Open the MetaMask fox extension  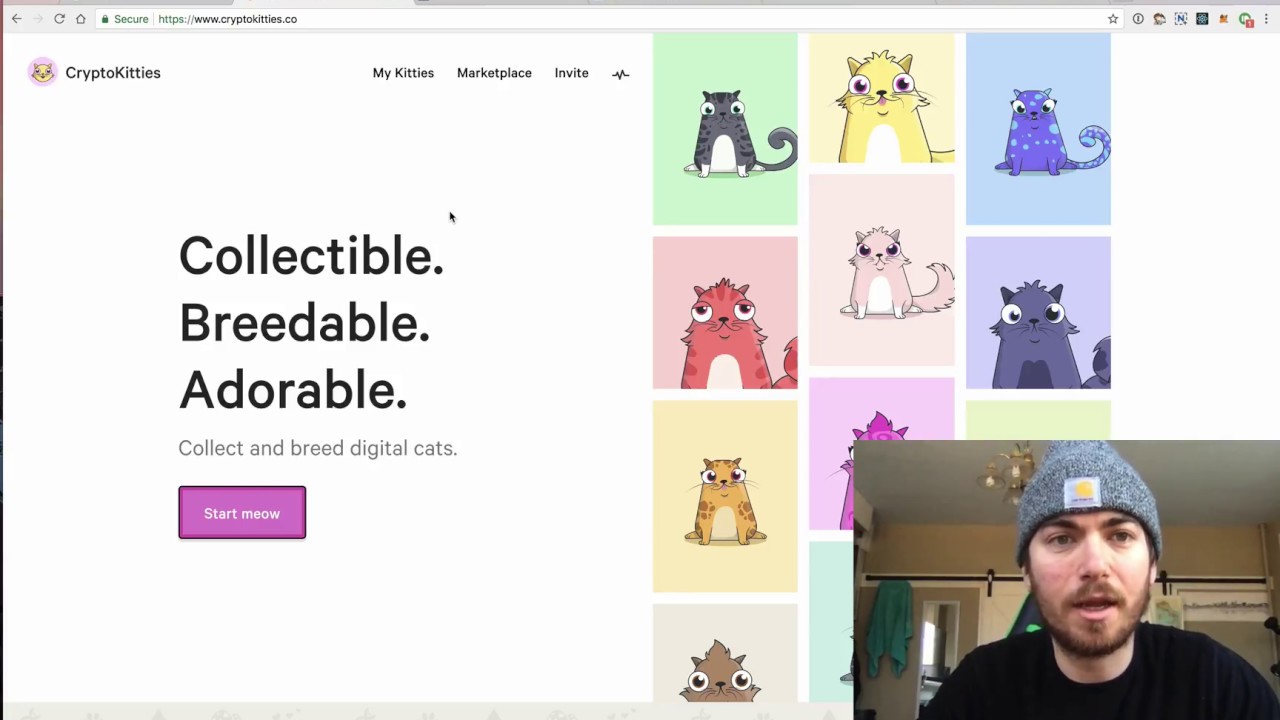click(1223, 19)
